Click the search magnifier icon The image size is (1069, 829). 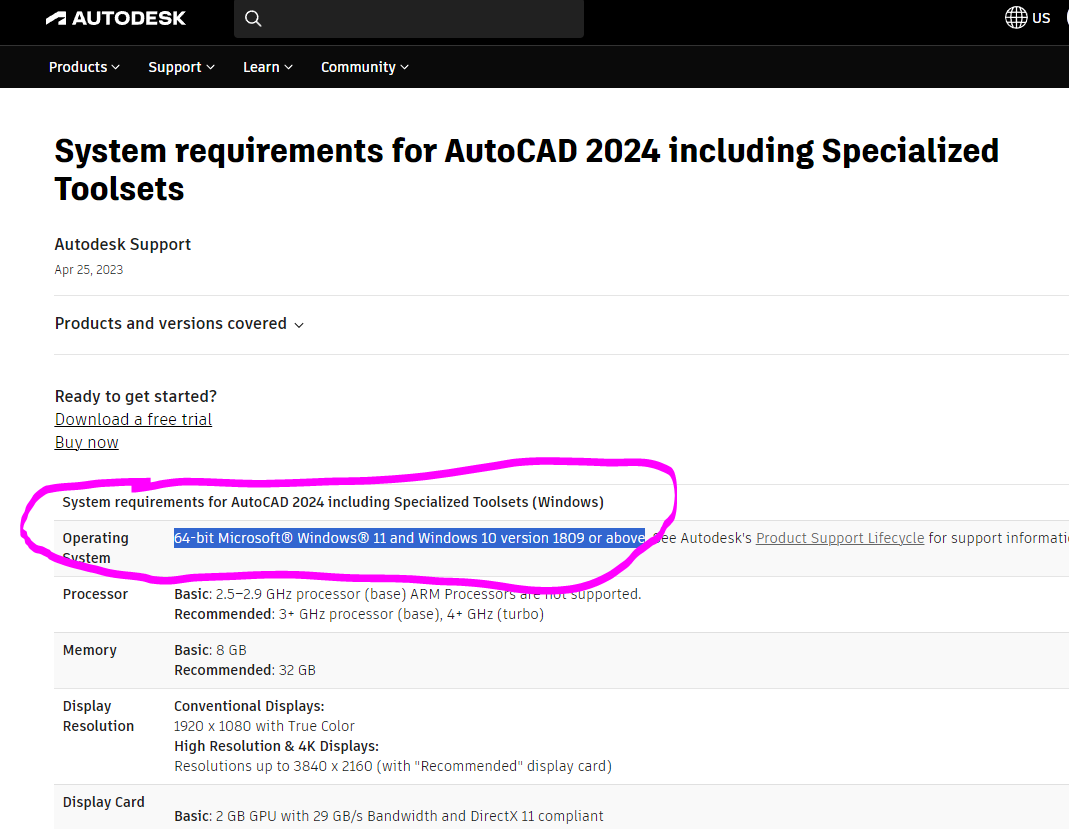[x=253, y=18]
